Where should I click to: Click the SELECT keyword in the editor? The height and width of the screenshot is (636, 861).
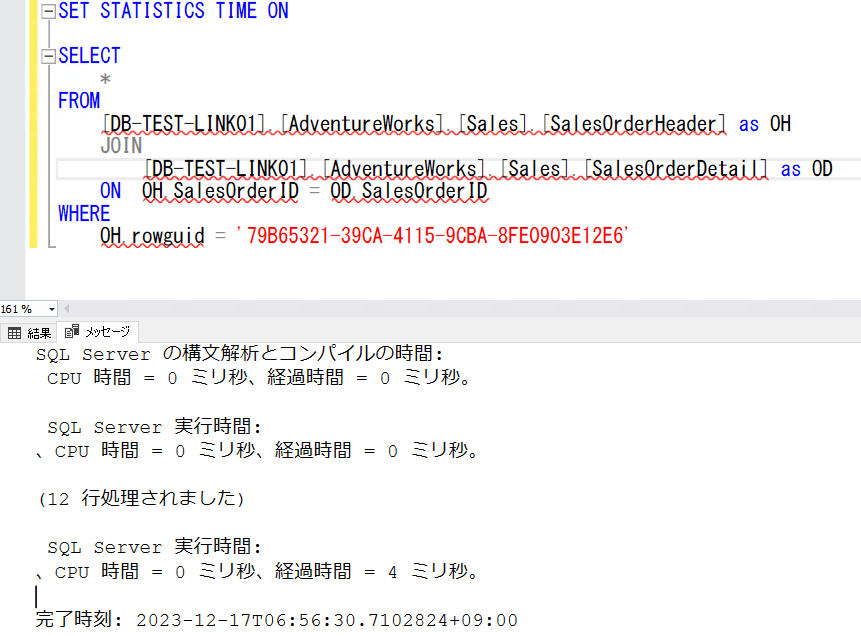88,56
